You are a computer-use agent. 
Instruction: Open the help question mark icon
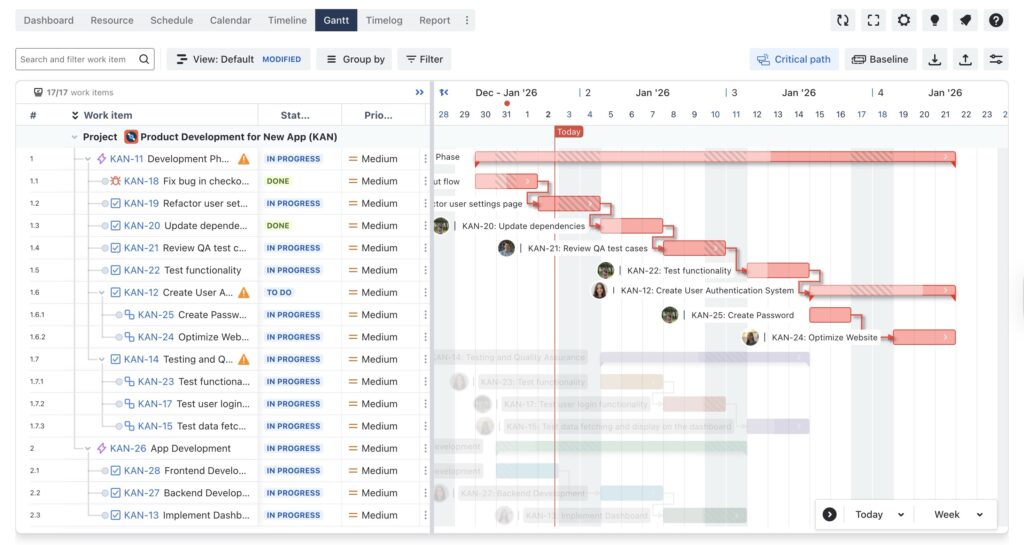pos(995,20)
